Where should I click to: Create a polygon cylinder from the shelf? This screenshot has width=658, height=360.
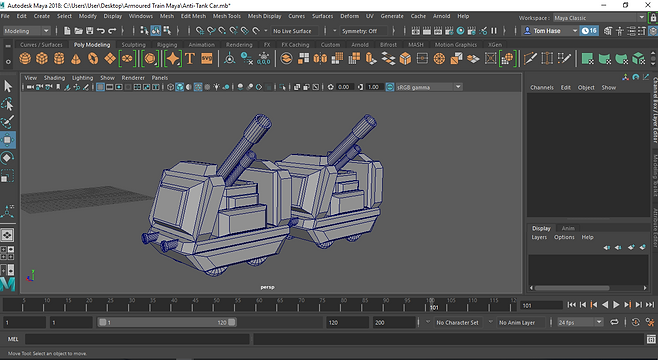[59, 59]
